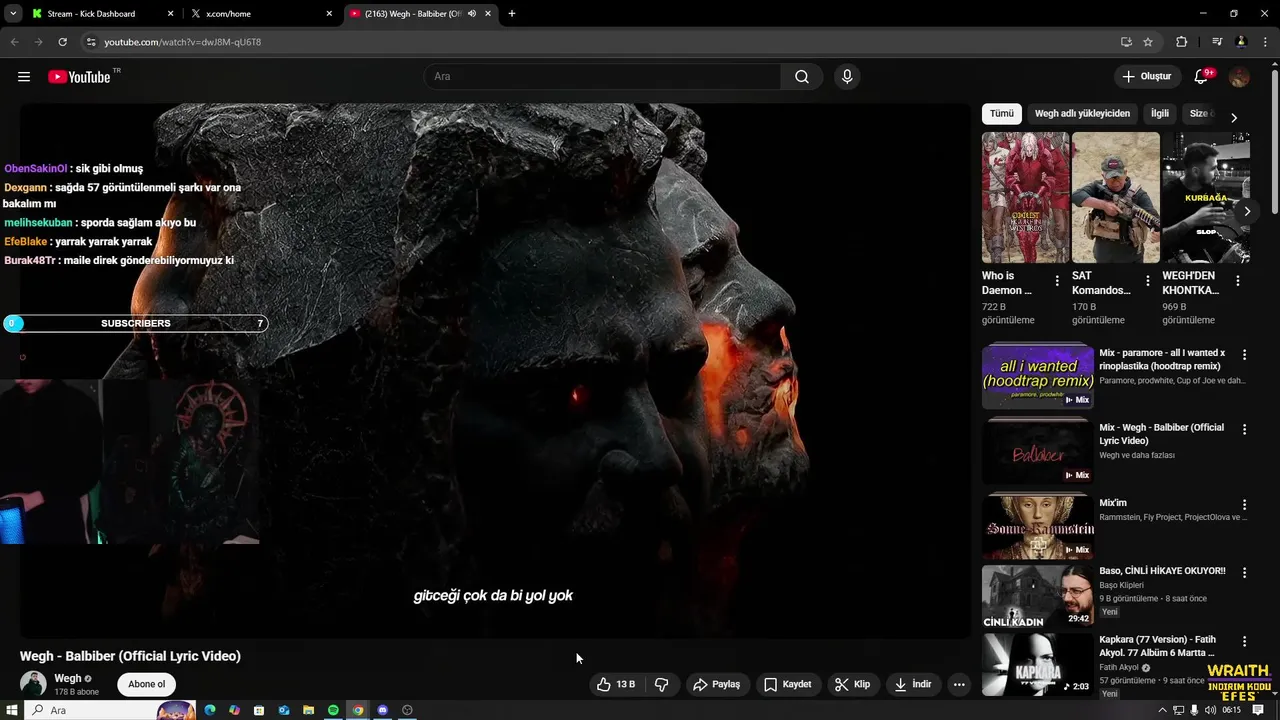Advance the shelf carousel with right arrow
1280x720 pixels.
1247,211
